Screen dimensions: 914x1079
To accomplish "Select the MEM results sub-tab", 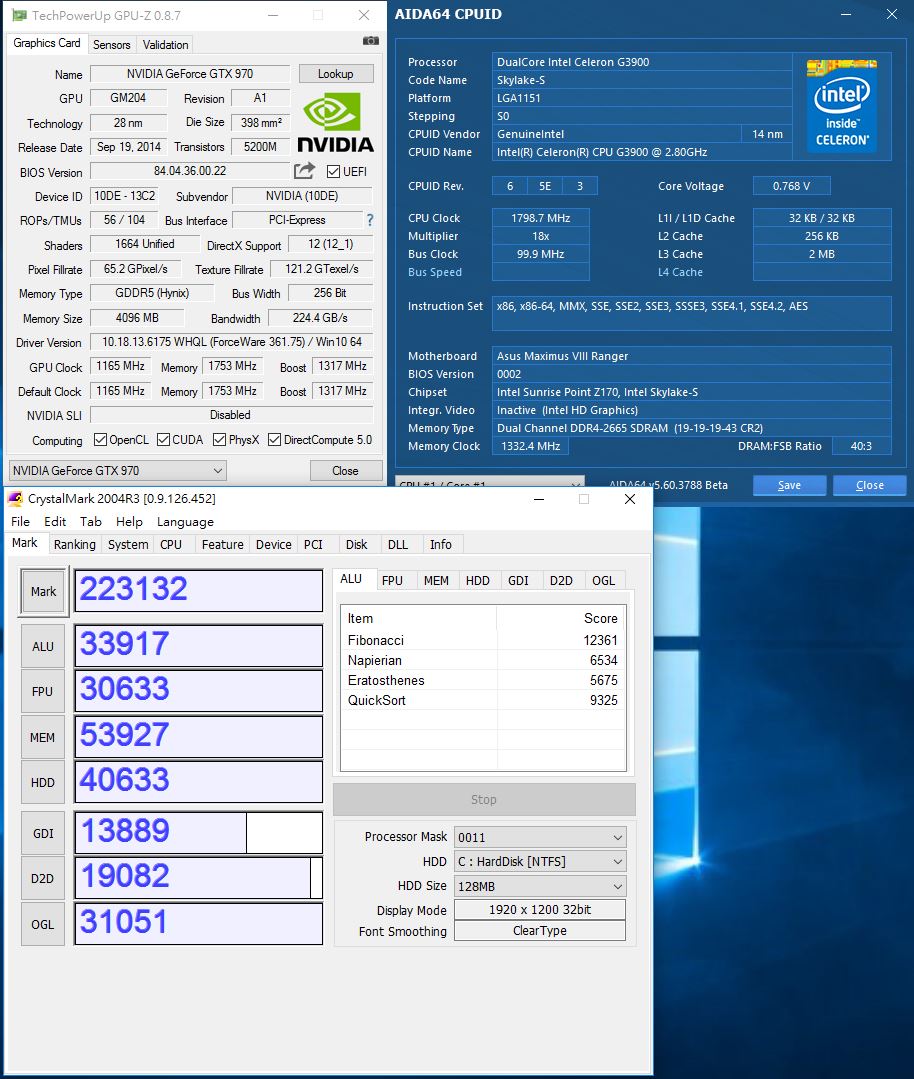I will [436, 580].
